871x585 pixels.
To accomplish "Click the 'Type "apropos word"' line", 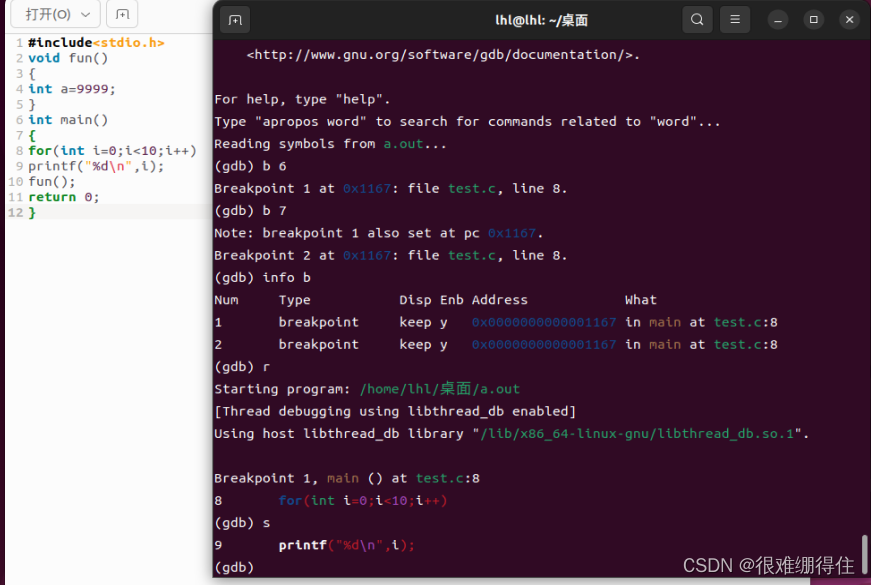I will pyautogui.click(x=467, y=122).
